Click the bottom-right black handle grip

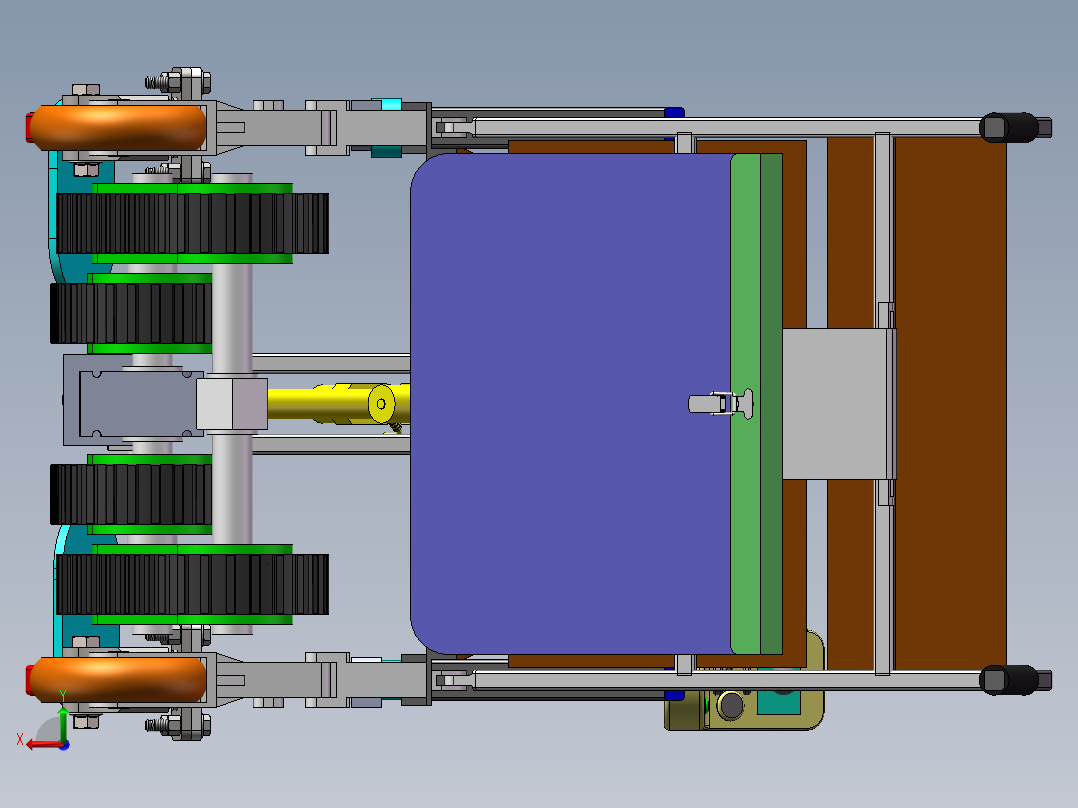coord(1009,680)
